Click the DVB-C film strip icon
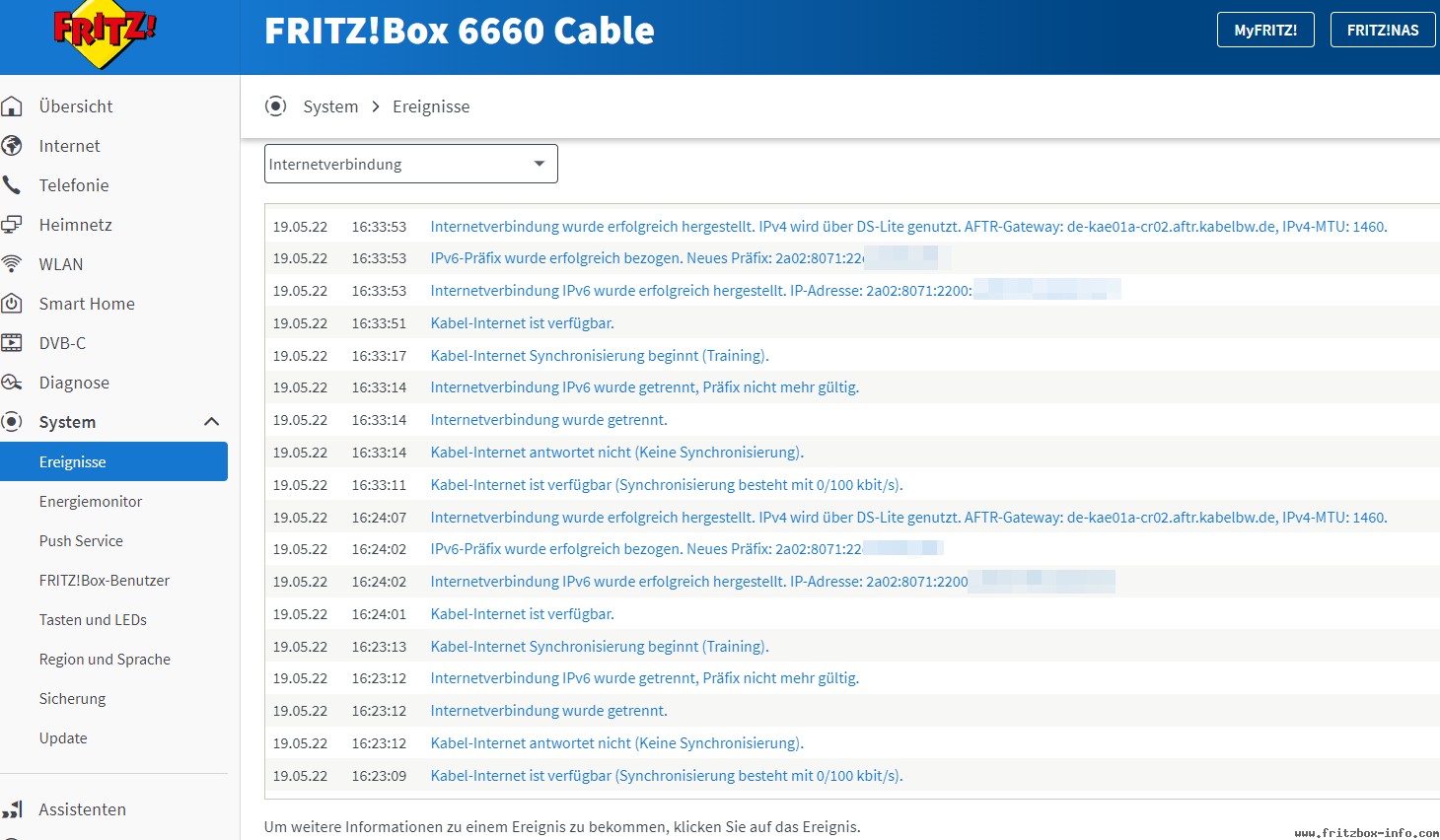The height and width of the screenshot is (840, 1440). (12, 343)
